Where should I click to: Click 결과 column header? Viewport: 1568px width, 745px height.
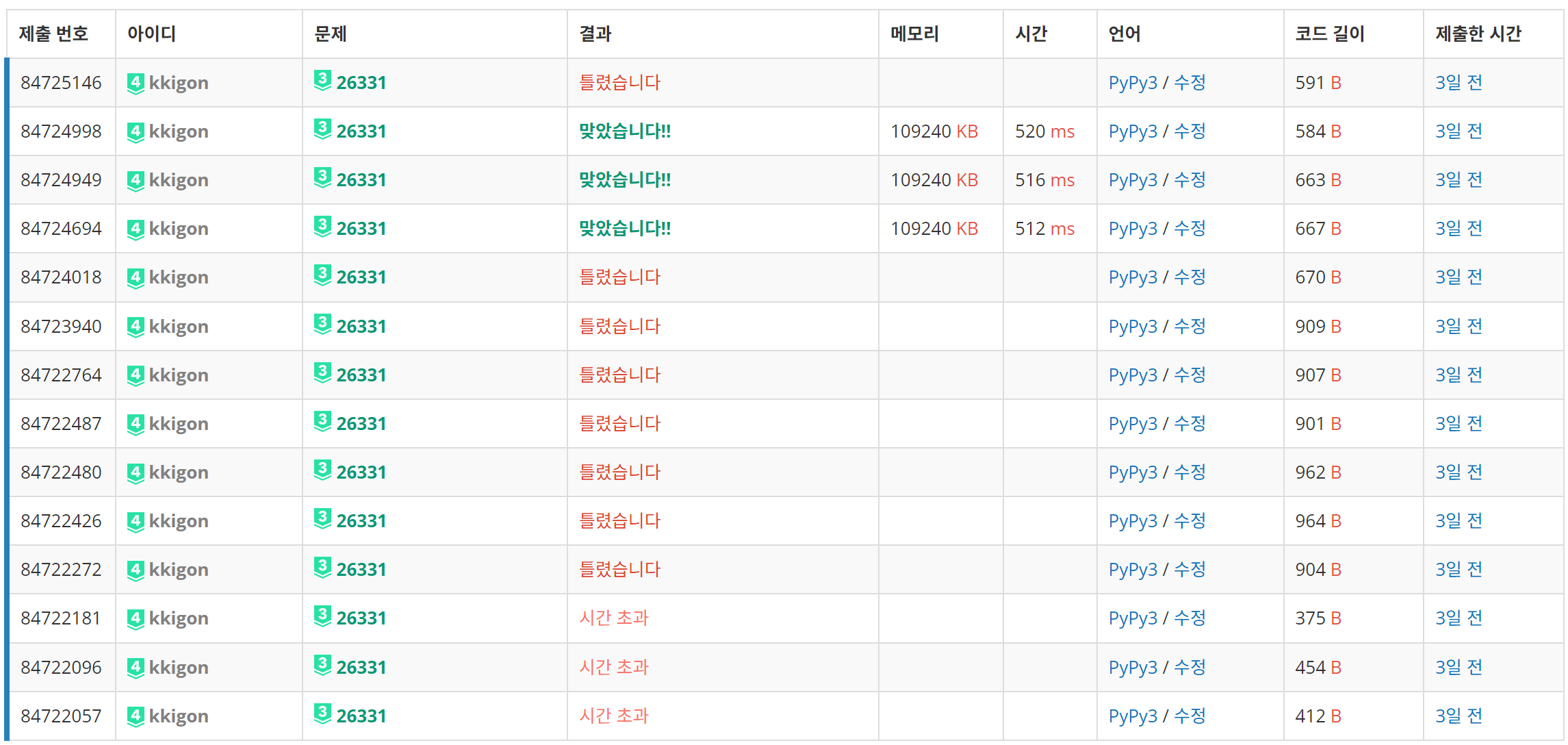pos(595,34)
